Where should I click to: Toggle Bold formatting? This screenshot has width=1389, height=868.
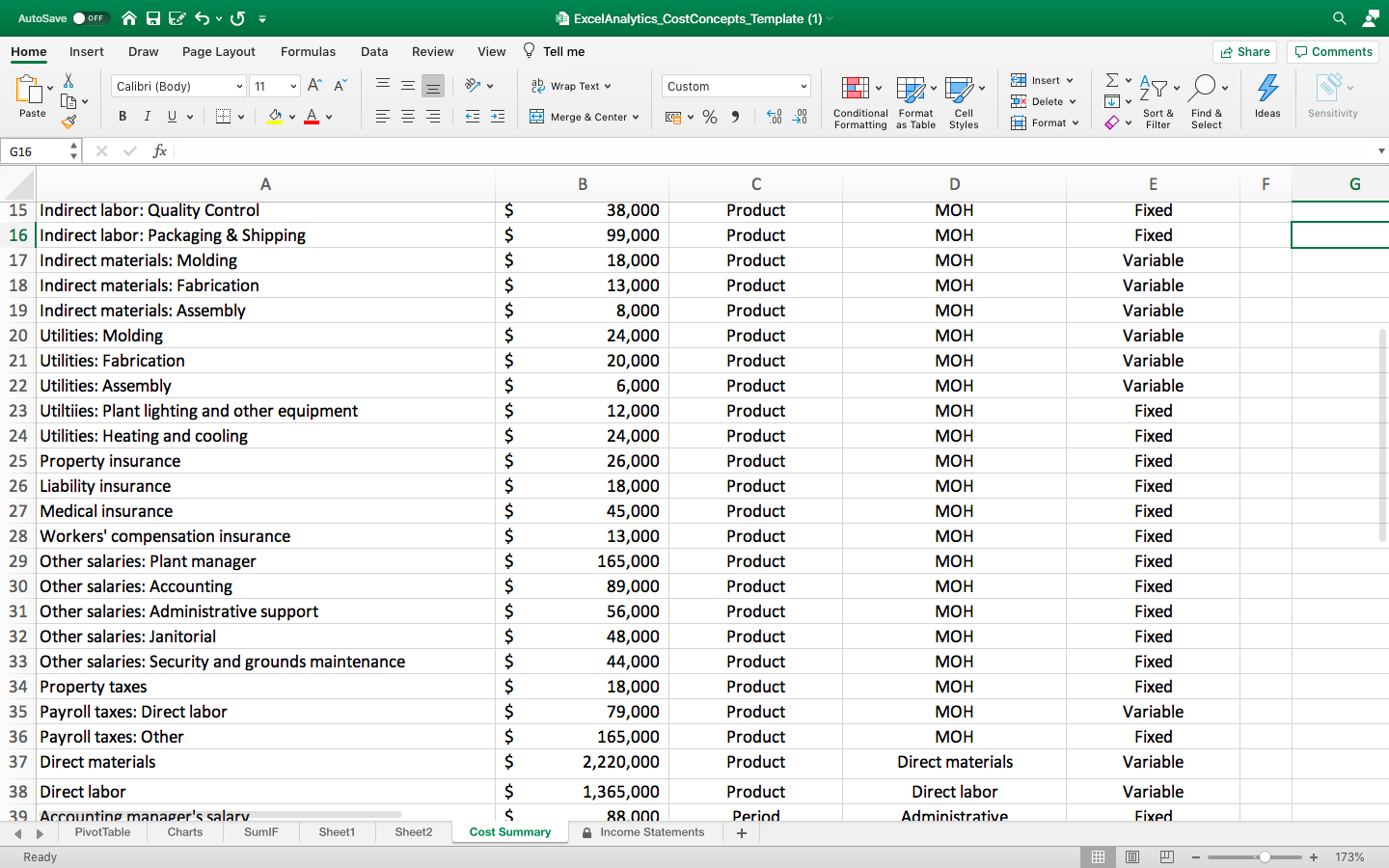[x=123, y=117]
